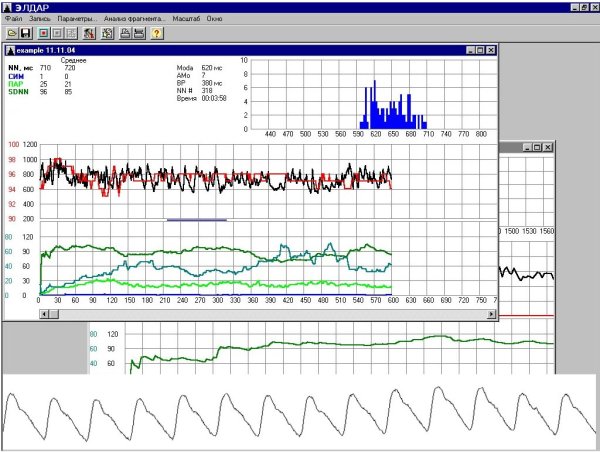The height and width of the screenshot is (452, 600).
Task: Click the second printer-style icon beside help
Action: coord(139,33)
